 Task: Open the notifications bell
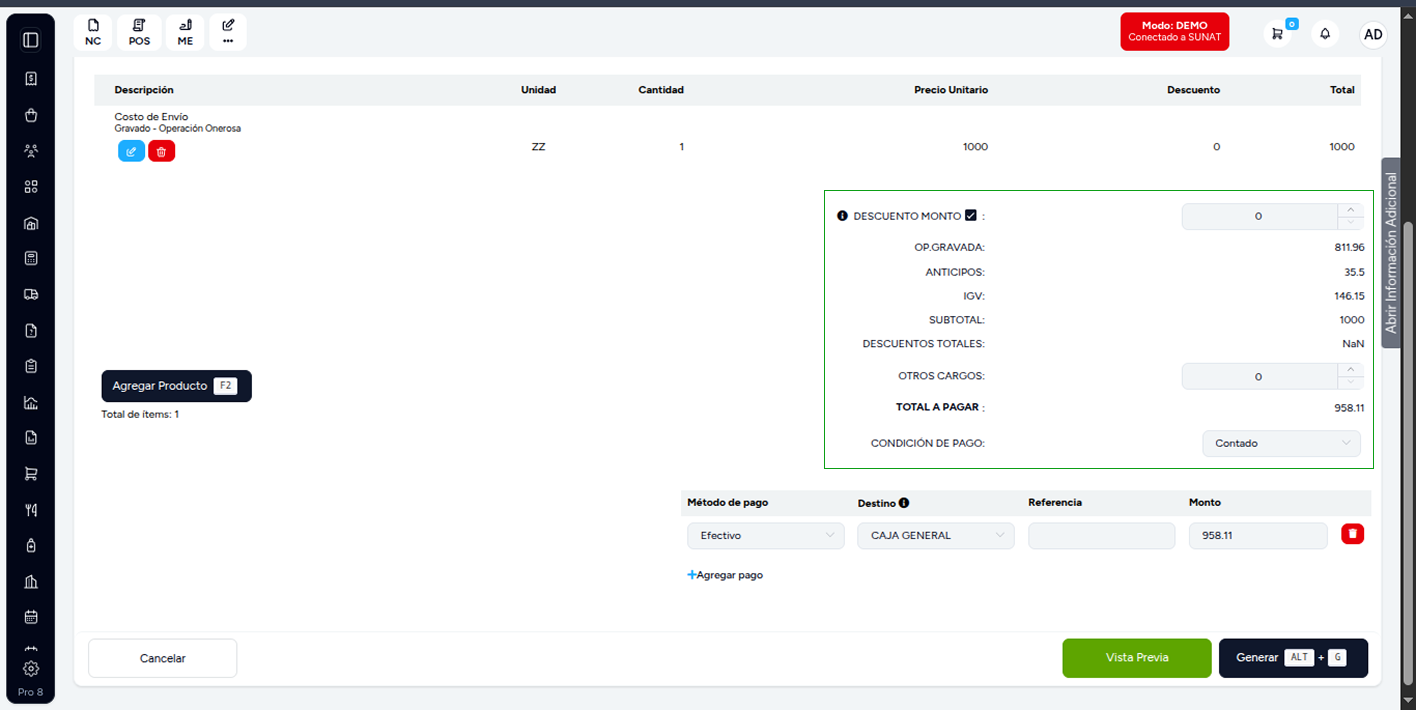1325,33
